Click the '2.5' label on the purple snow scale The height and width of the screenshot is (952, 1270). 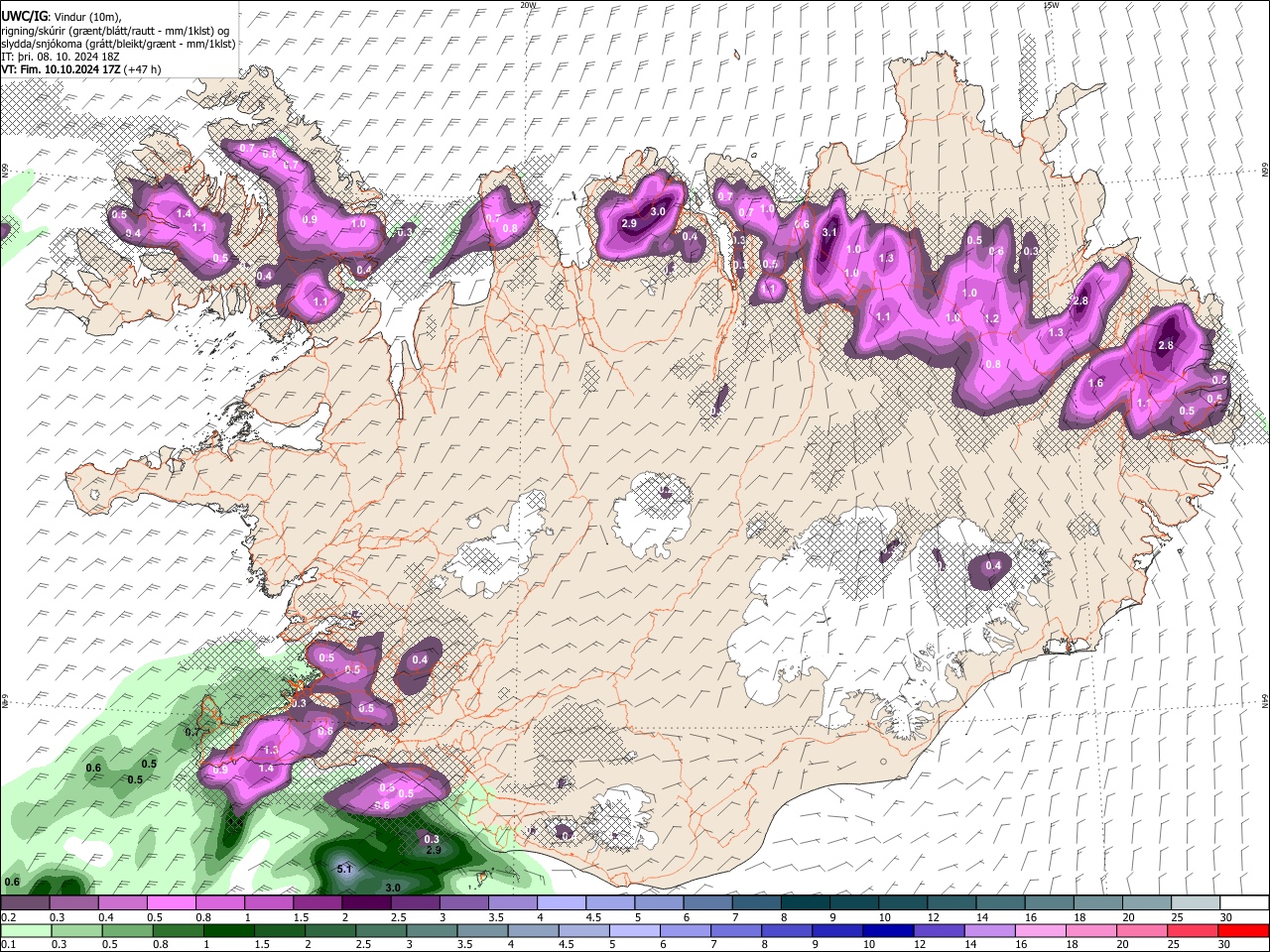[x=398, y=917]
